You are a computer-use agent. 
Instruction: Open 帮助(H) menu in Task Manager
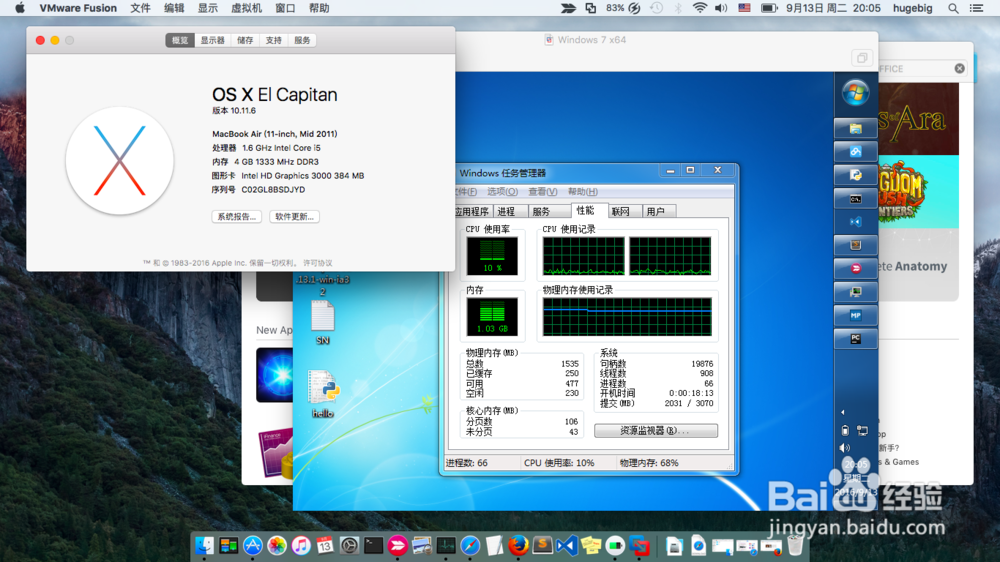583,192
